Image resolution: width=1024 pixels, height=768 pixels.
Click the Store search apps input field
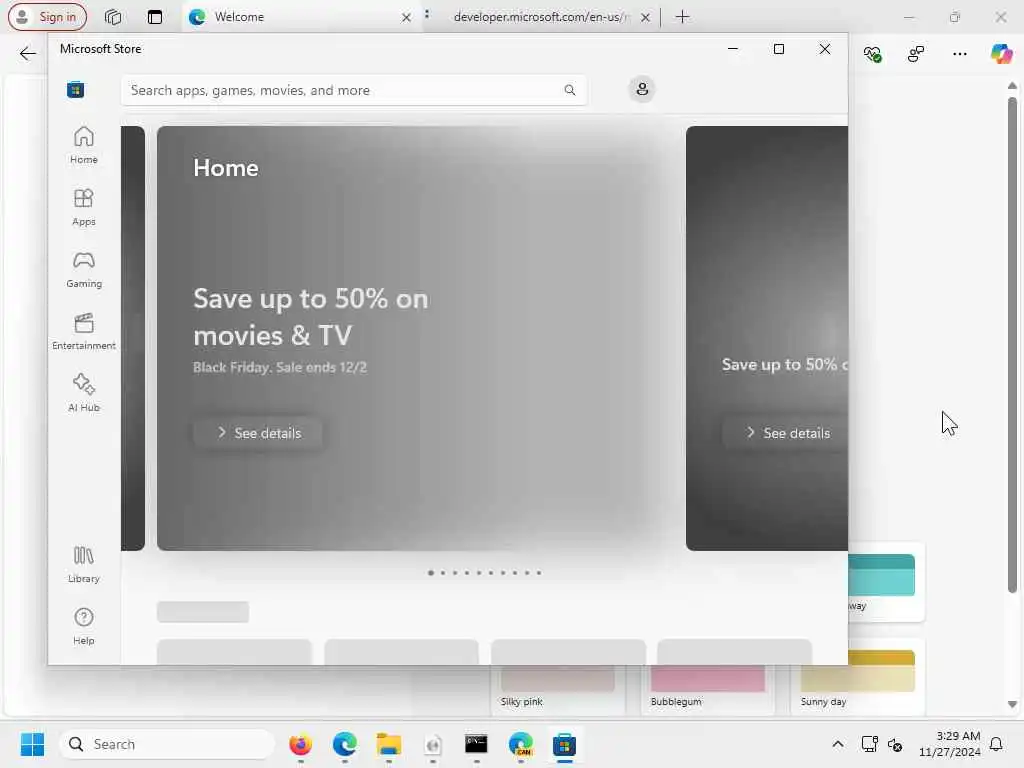(x=354, y=90)
